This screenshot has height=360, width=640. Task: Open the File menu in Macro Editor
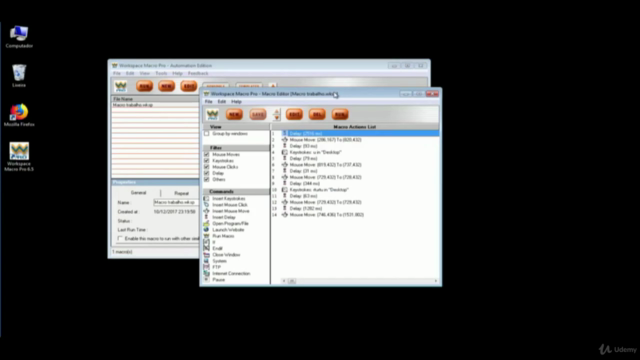tap(209, 102)
